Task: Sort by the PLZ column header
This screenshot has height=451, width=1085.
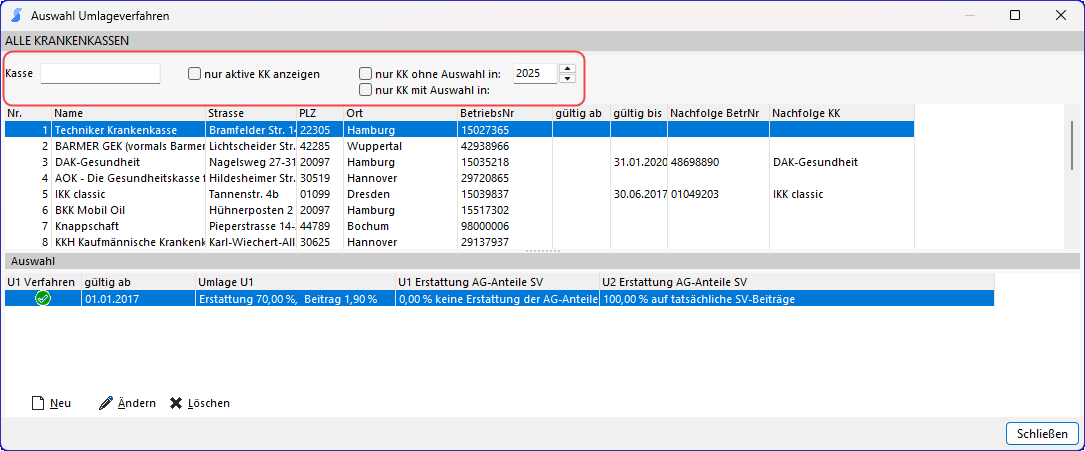Action: point(320,113)
